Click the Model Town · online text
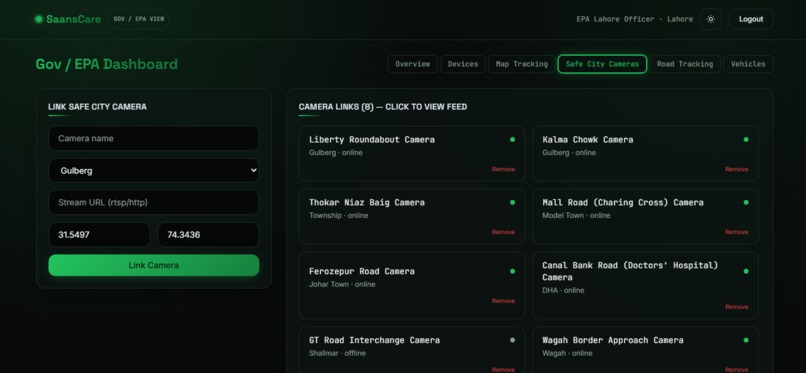The width and height of the screenshot is (806, 373). tap(576, 216)
